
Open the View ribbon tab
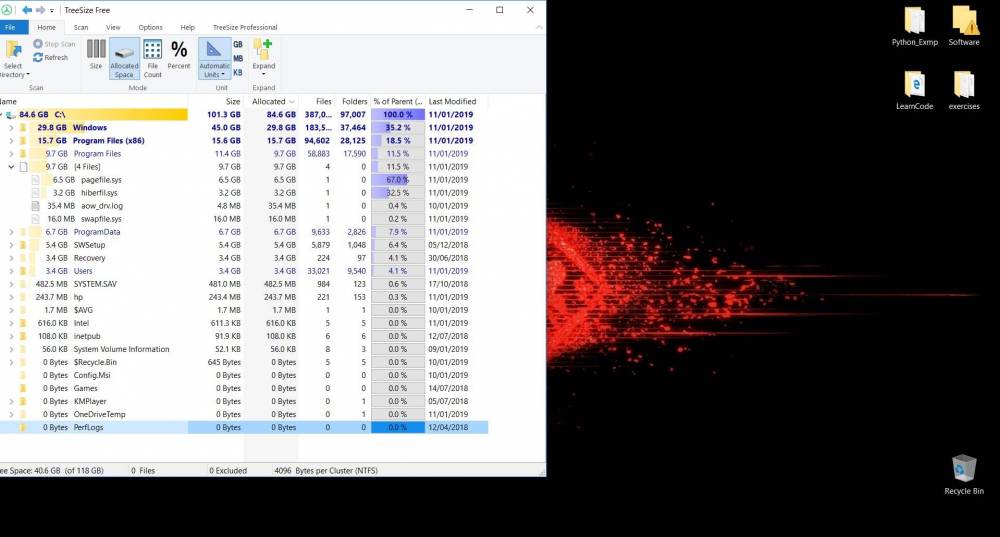point(113,27)
